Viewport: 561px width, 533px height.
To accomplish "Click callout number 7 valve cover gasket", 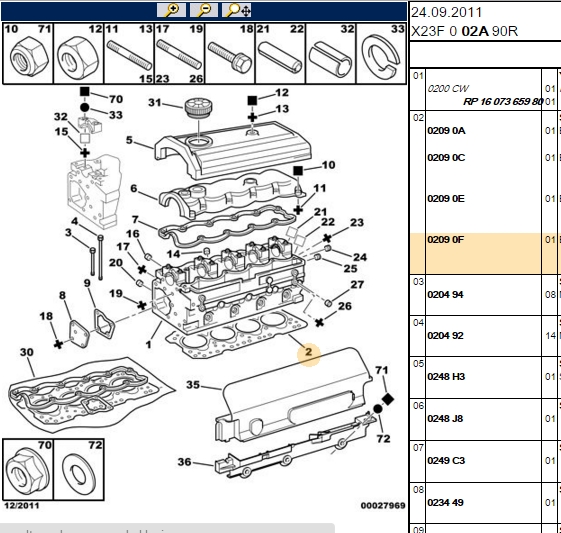I will [135, 219].
